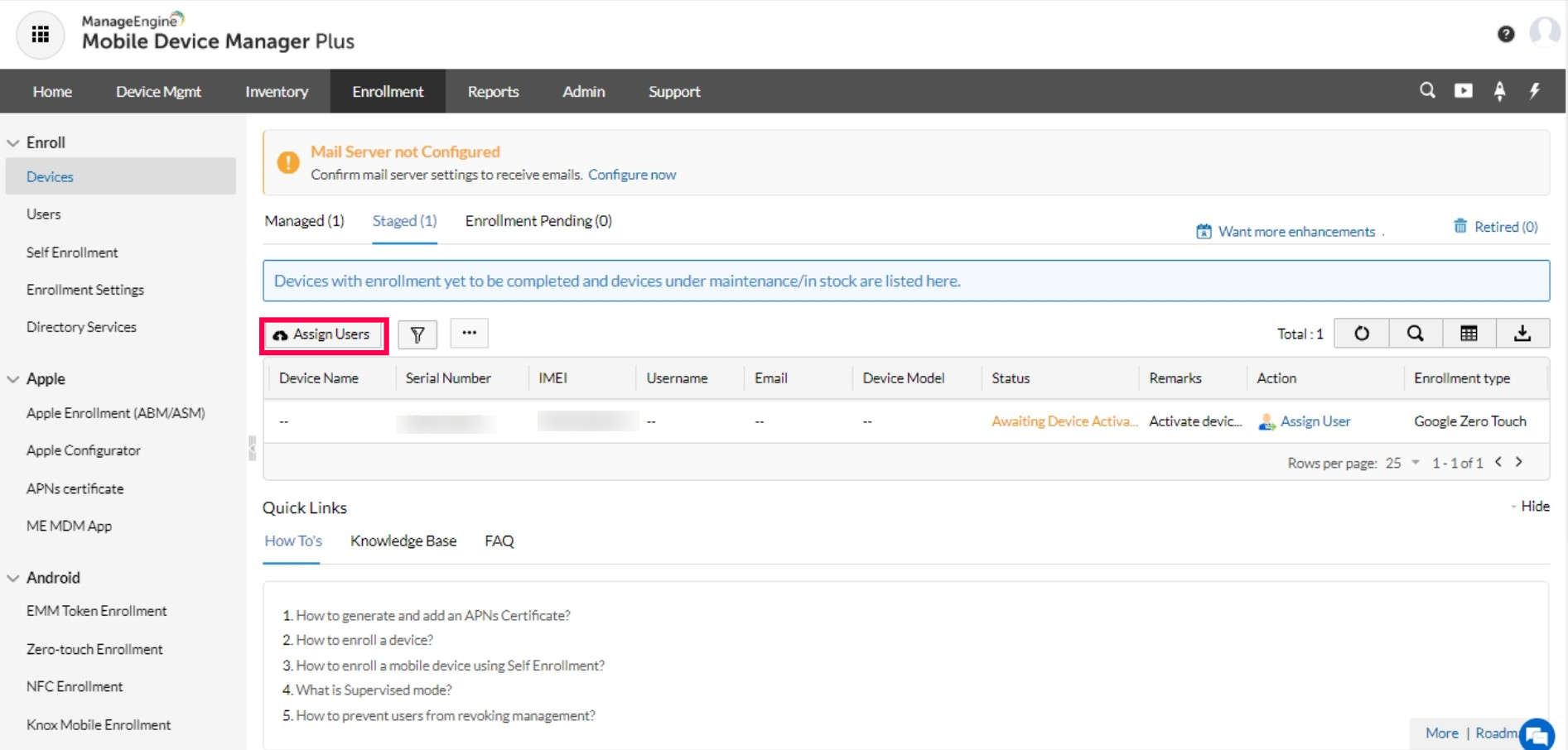The image size is (1568, 750).
Task: Switch to the FAQ tab
Action: coord(499,541)
